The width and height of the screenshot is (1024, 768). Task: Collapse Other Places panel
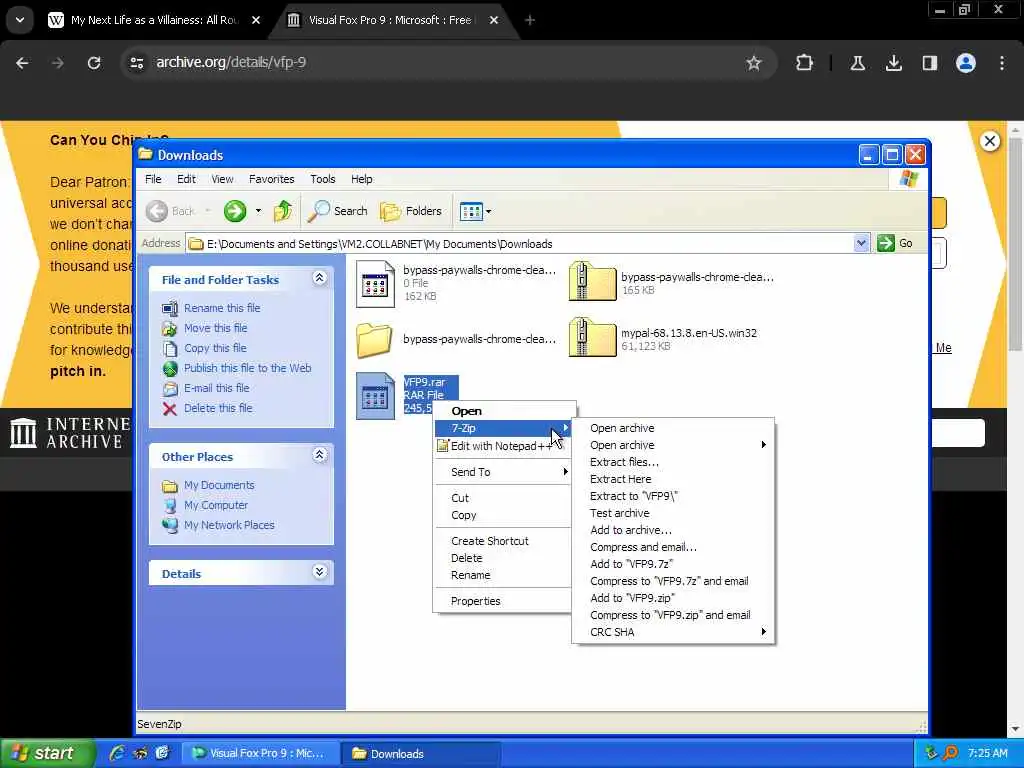tap(319, 455)
